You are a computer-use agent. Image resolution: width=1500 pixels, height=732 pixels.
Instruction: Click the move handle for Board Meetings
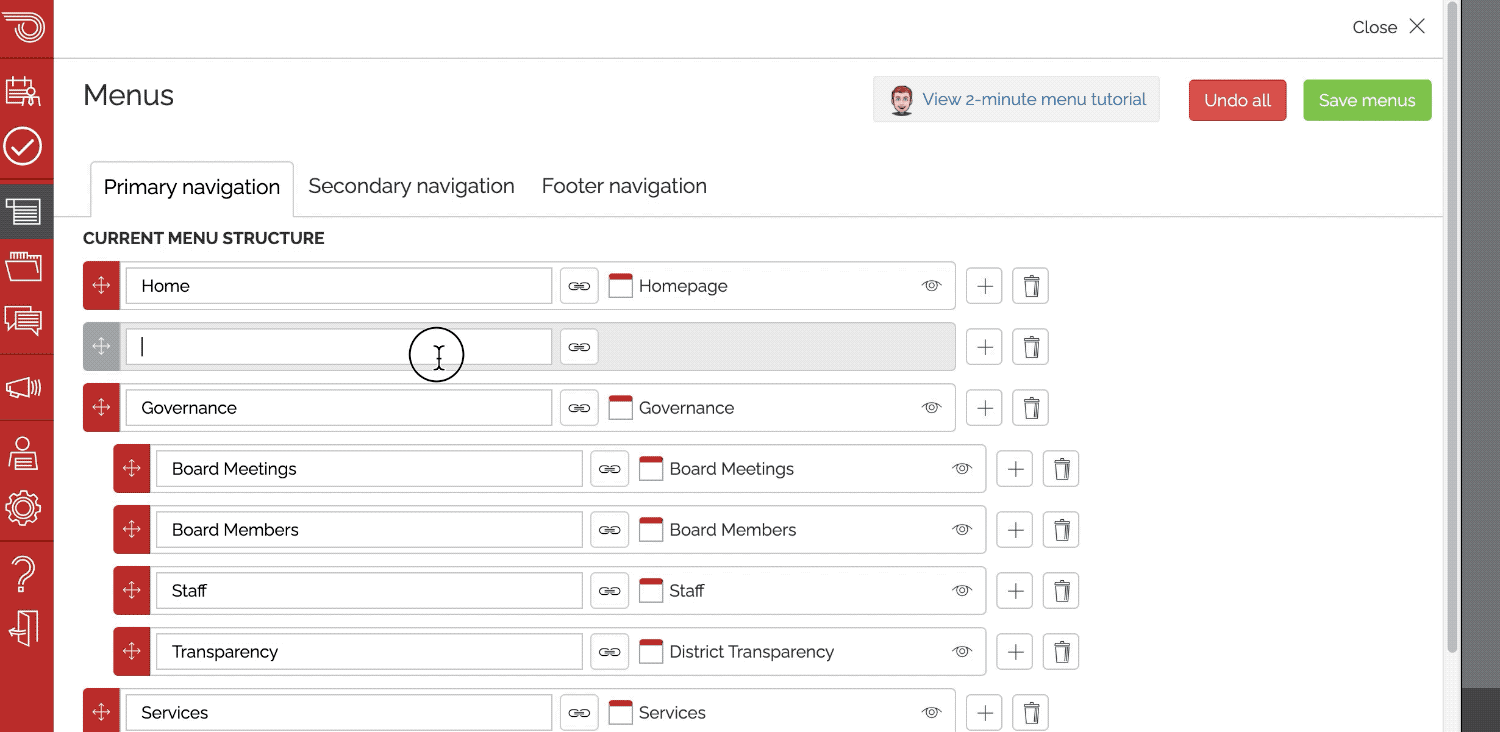[x=132, y=469]
